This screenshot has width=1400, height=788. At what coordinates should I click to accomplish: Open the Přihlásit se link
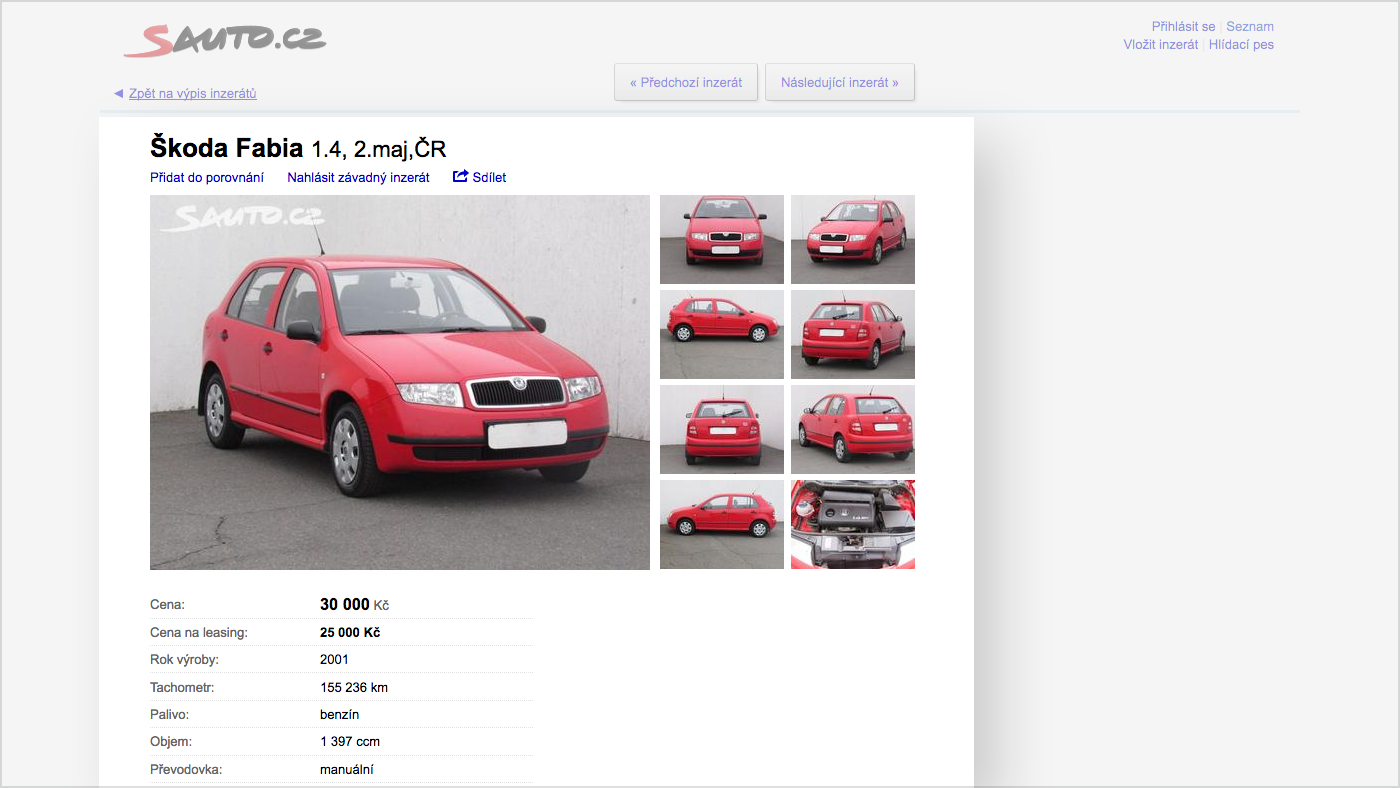1183,27
